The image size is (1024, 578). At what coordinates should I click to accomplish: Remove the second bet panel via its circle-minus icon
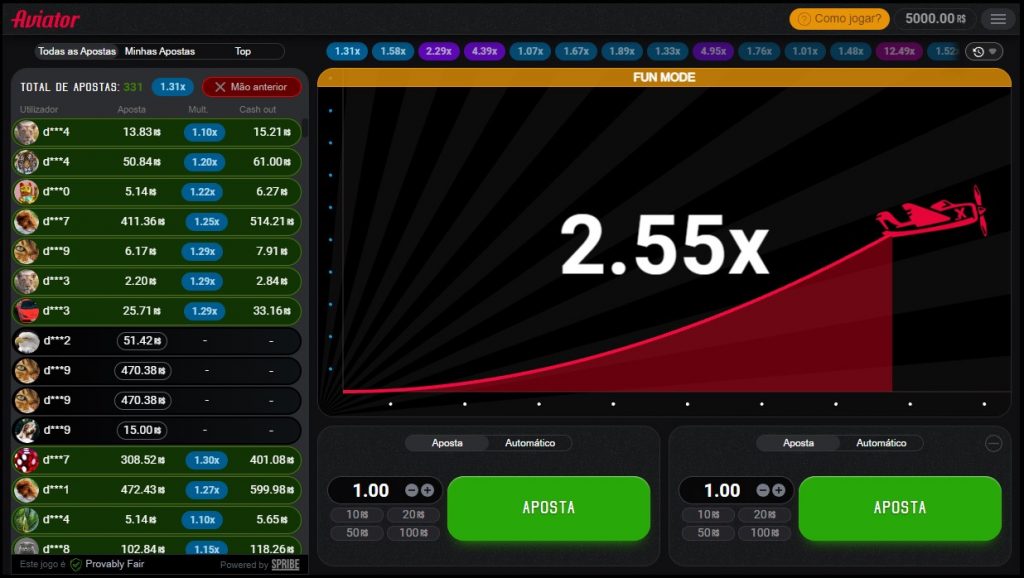pos(993,444)
